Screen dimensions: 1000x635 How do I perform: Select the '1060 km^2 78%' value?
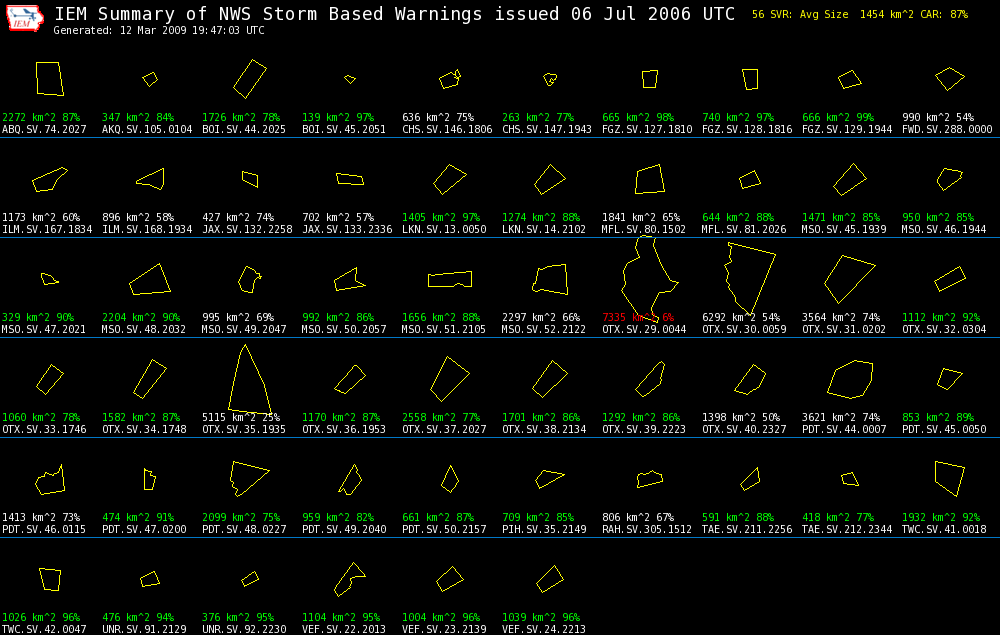[x=41, y=418]
